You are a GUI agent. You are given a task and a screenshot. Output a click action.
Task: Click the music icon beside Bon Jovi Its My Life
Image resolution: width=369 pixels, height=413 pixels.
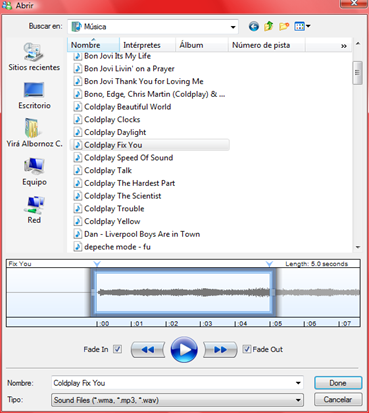pyautogui.click(x=77, y=56)
